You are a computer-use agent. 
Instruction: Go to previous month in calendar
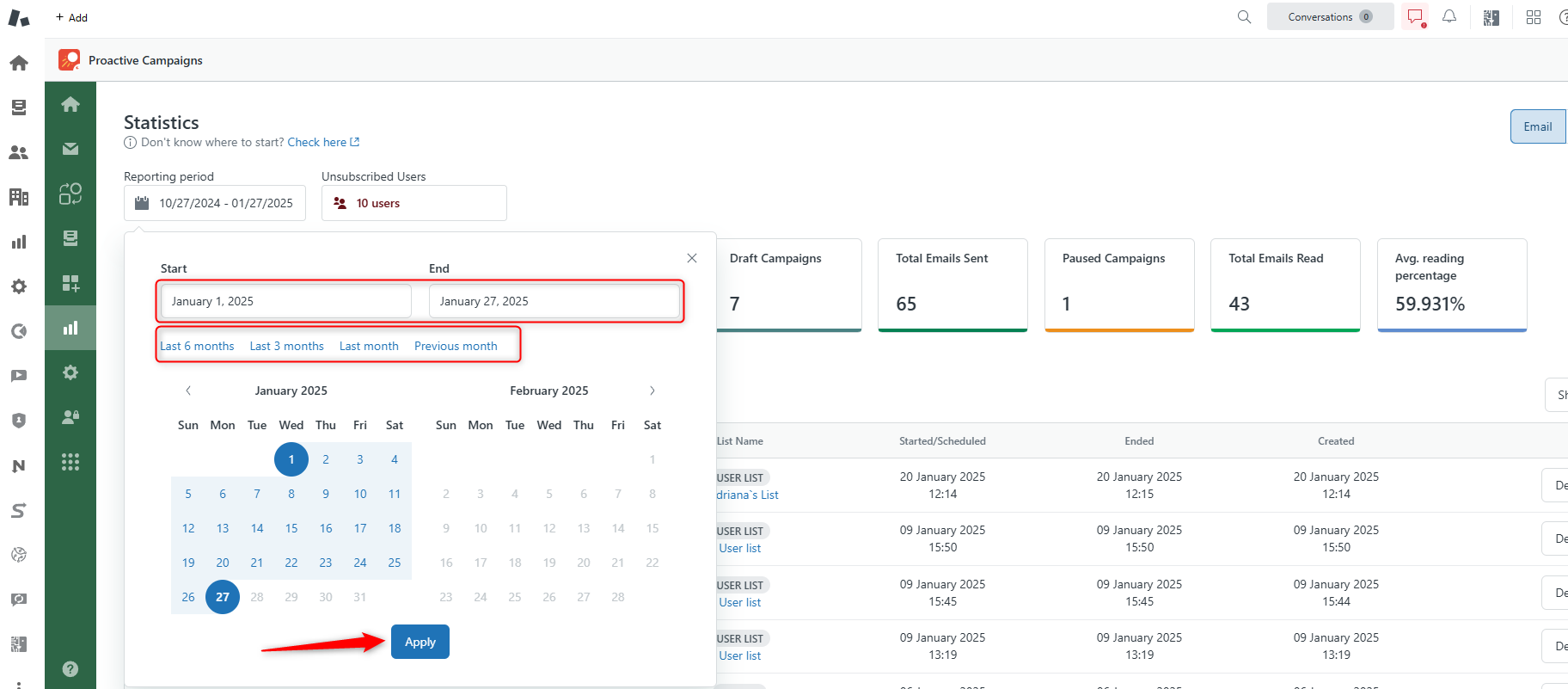188,391
